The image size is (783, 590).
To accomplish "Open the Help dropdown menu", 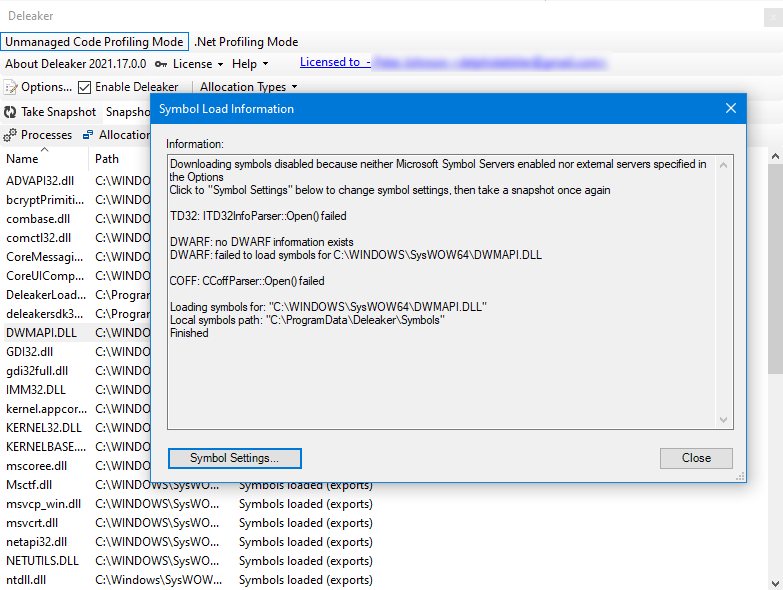I will click(x=250, y=64).
